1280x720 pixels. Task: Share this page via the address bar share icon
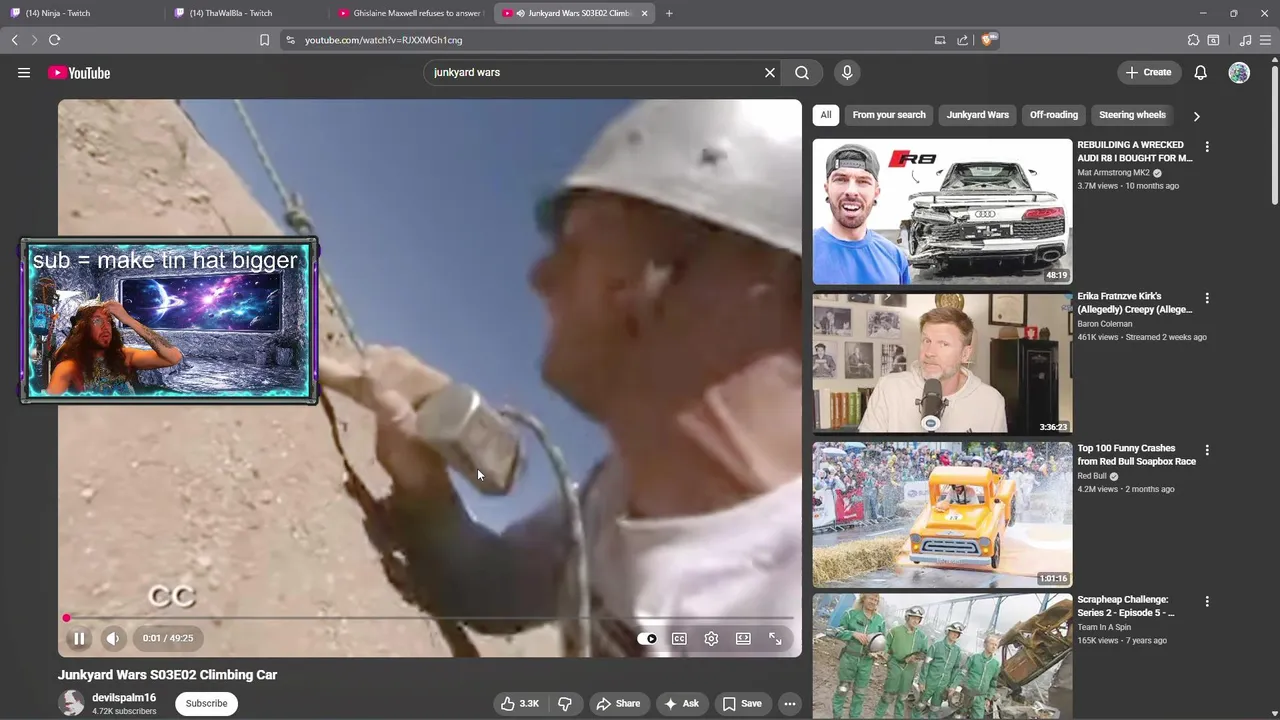click(x=962, y=40)
